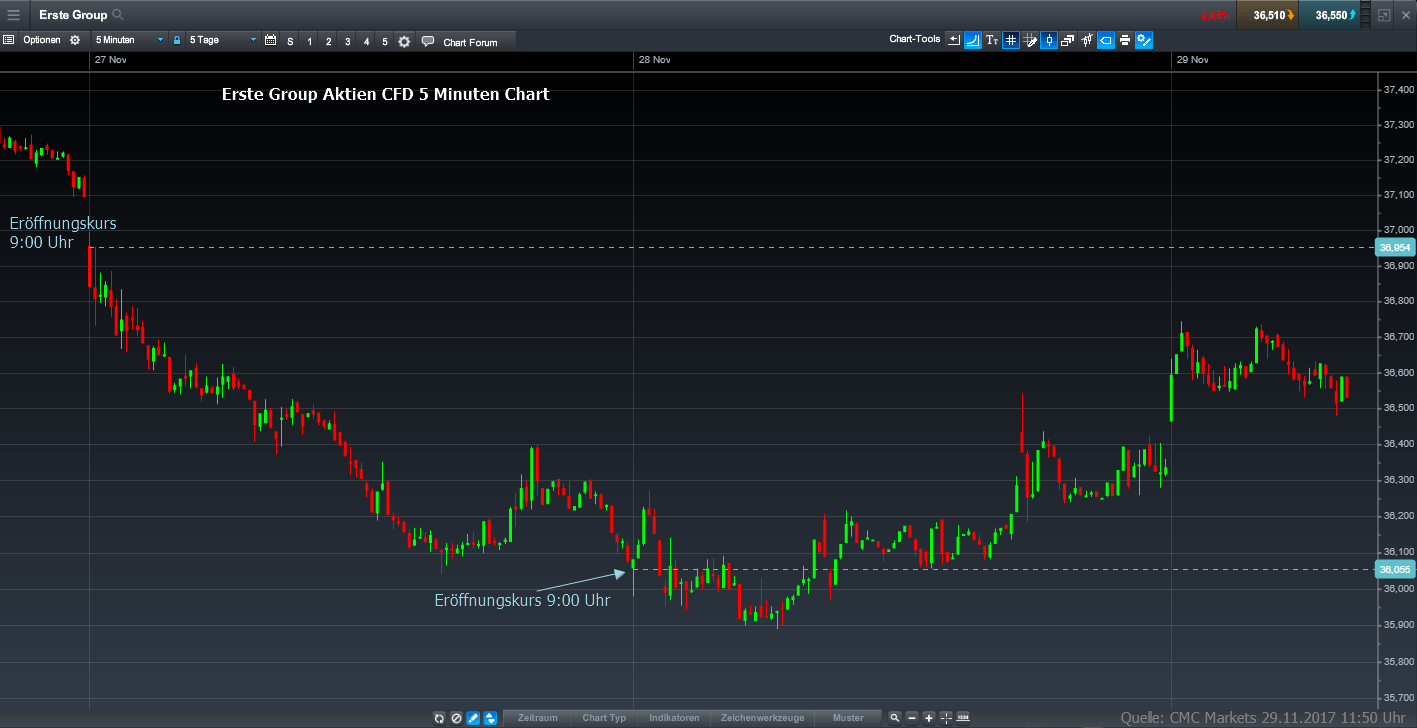
Task: Open the hamburger main menu
Action: point(13,15)
